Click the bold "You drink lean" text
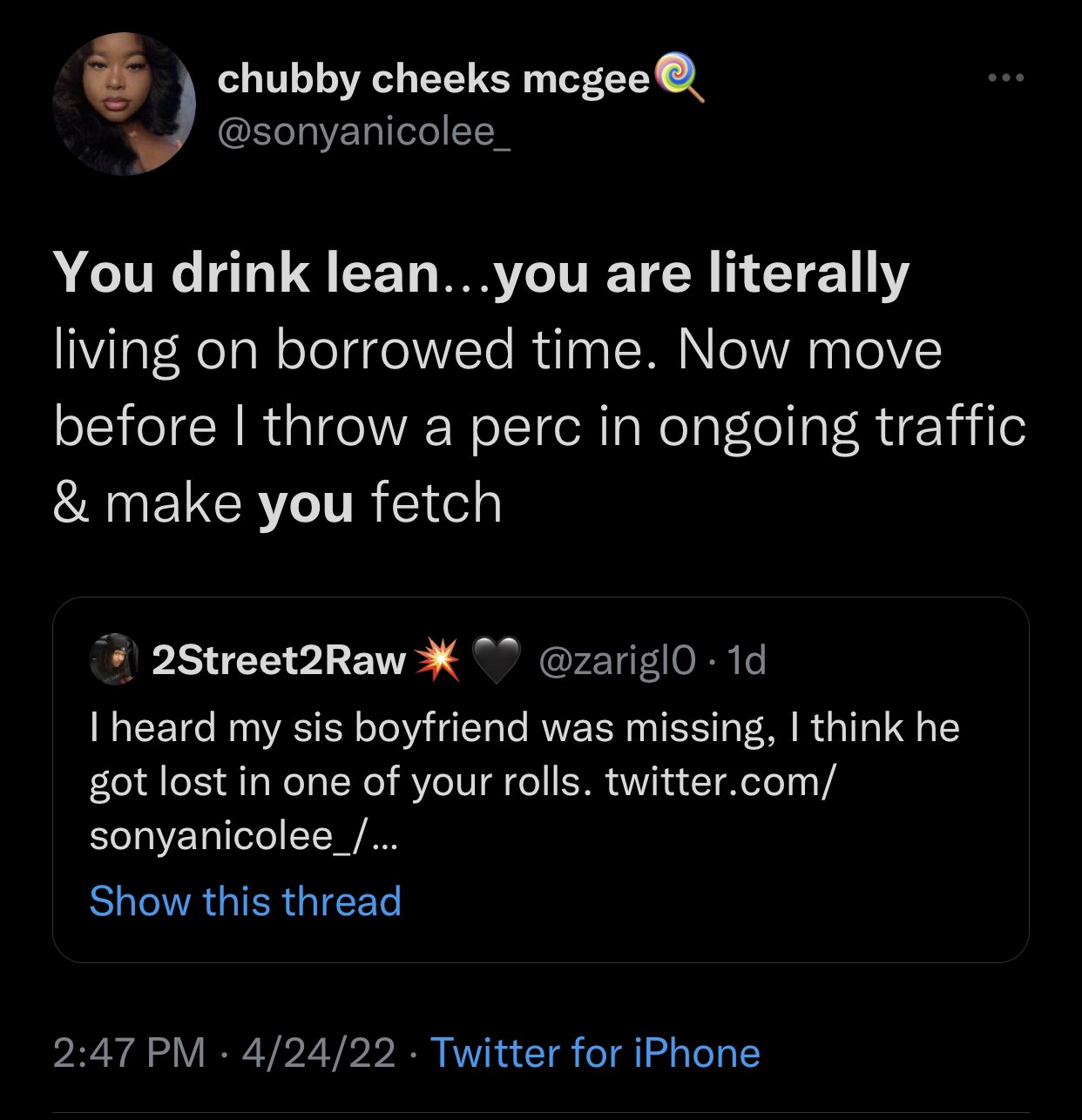 tap(247, 273)
